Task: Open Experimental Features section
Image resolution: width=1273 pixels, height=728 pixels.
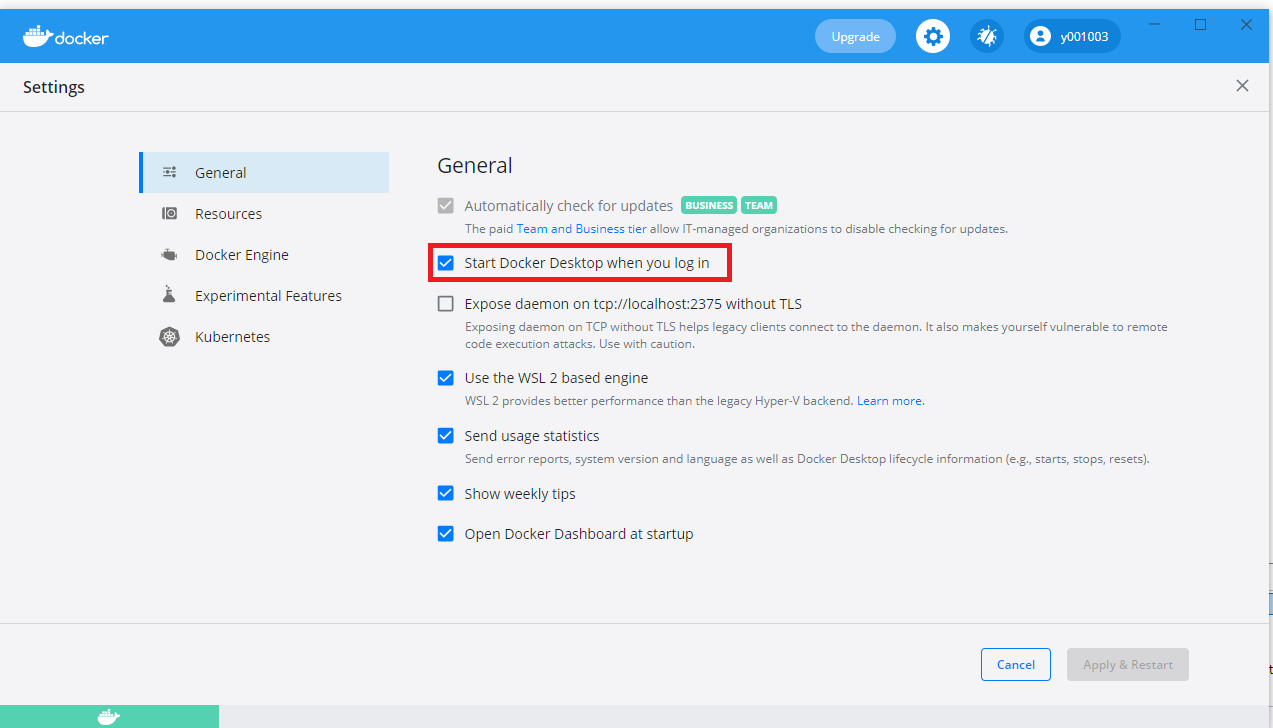Action: point(264,296)
